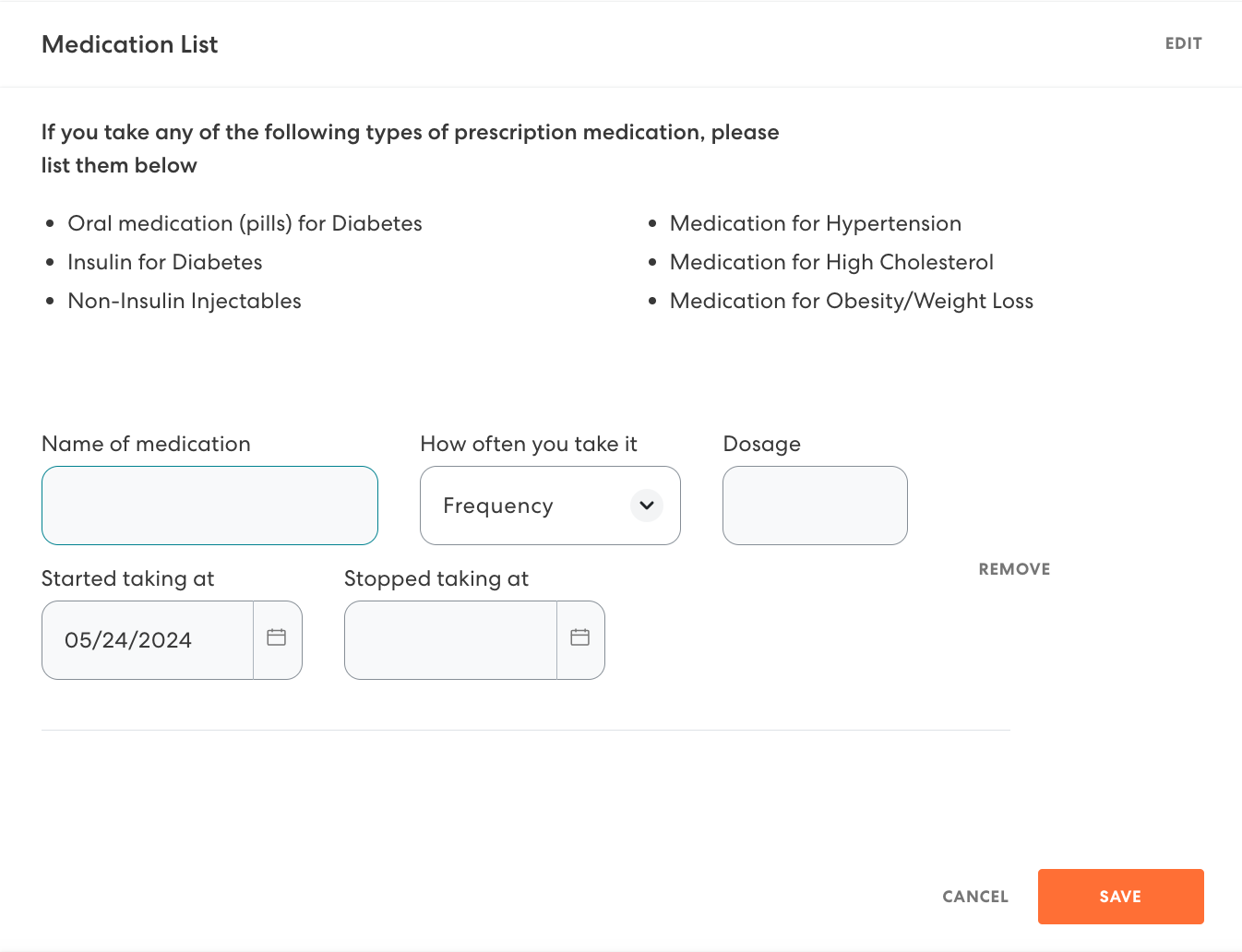1242x952 pixels.
Task: Click into the Dosage input box
Action: (x=815, y=506)
